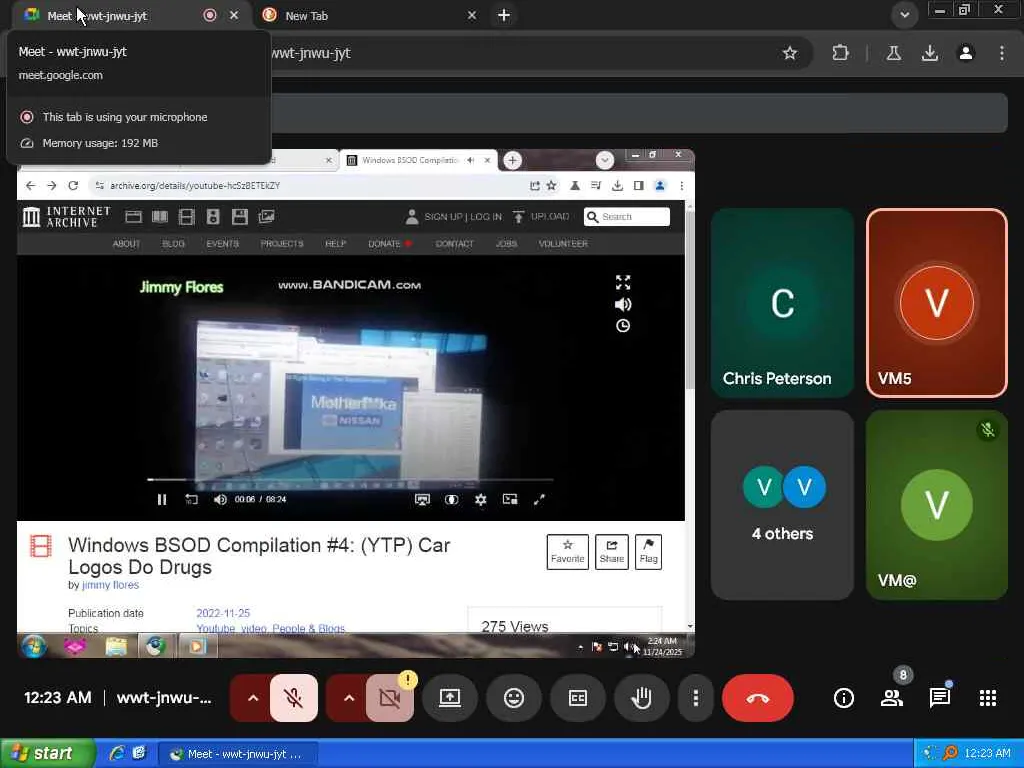Click the Present now screen share button
This screenshot has height=768, width=1024.
click(x=450, y=698)
